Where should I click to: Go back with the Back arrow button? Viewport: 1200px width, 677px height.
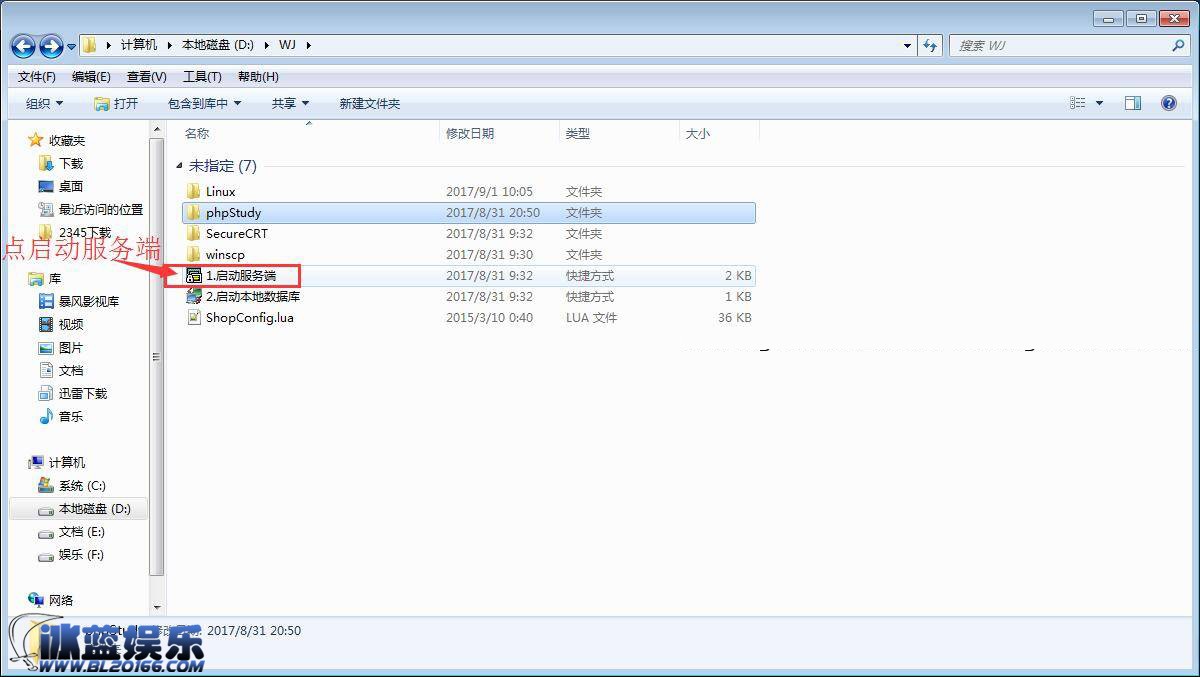coord(23,45)
